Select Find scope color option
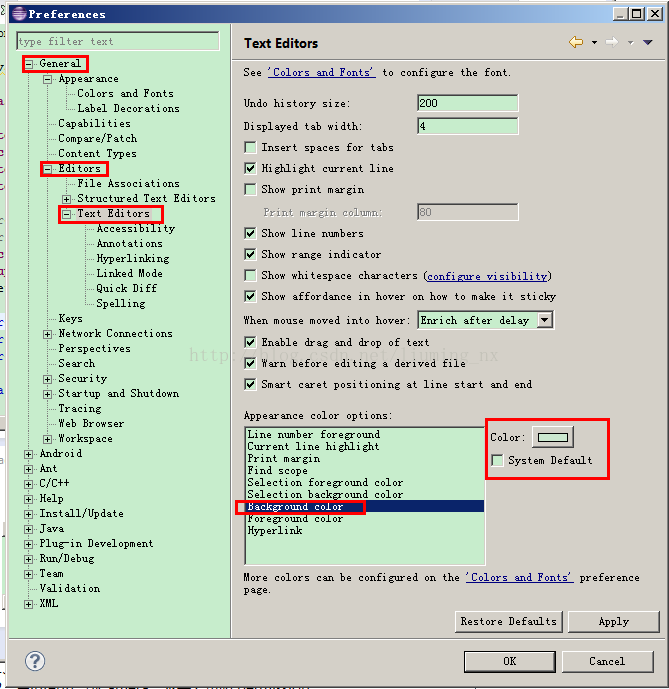The image size is (669, 689). click(x=277, y=471)
